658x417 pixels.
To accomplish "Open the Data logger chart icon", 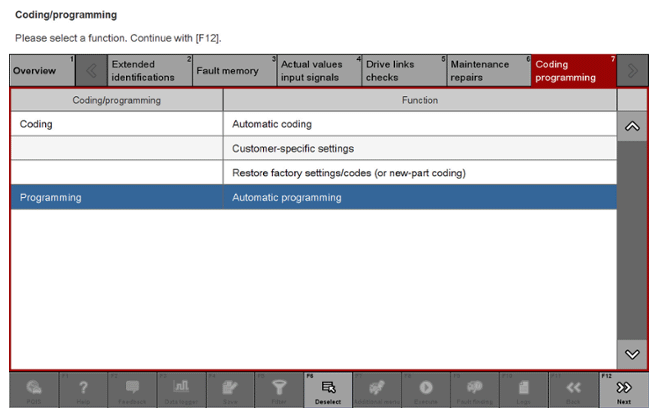I will 182,390.
